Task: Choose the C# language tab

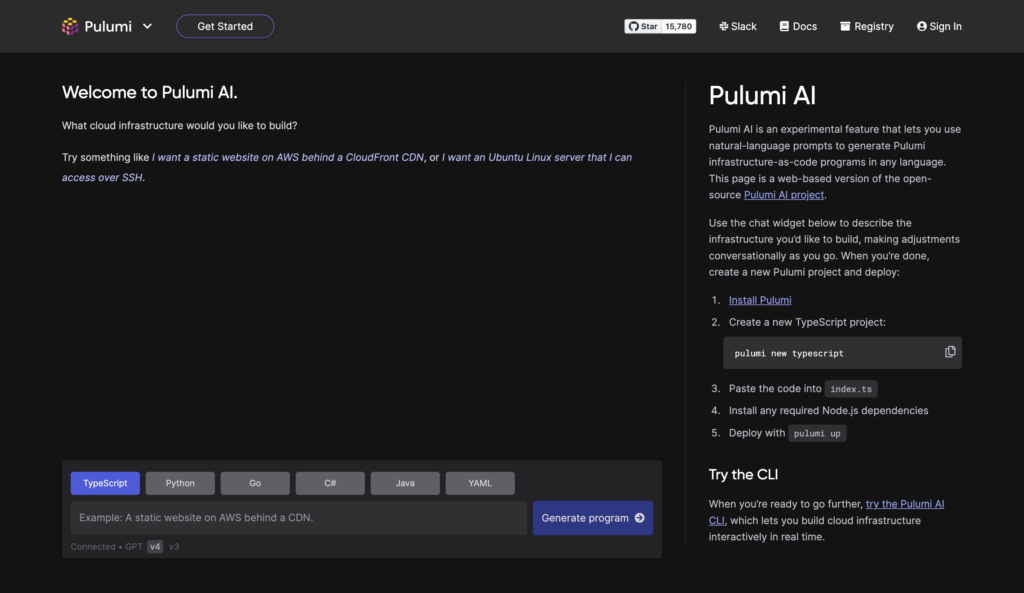Action: tap(330, 483)
